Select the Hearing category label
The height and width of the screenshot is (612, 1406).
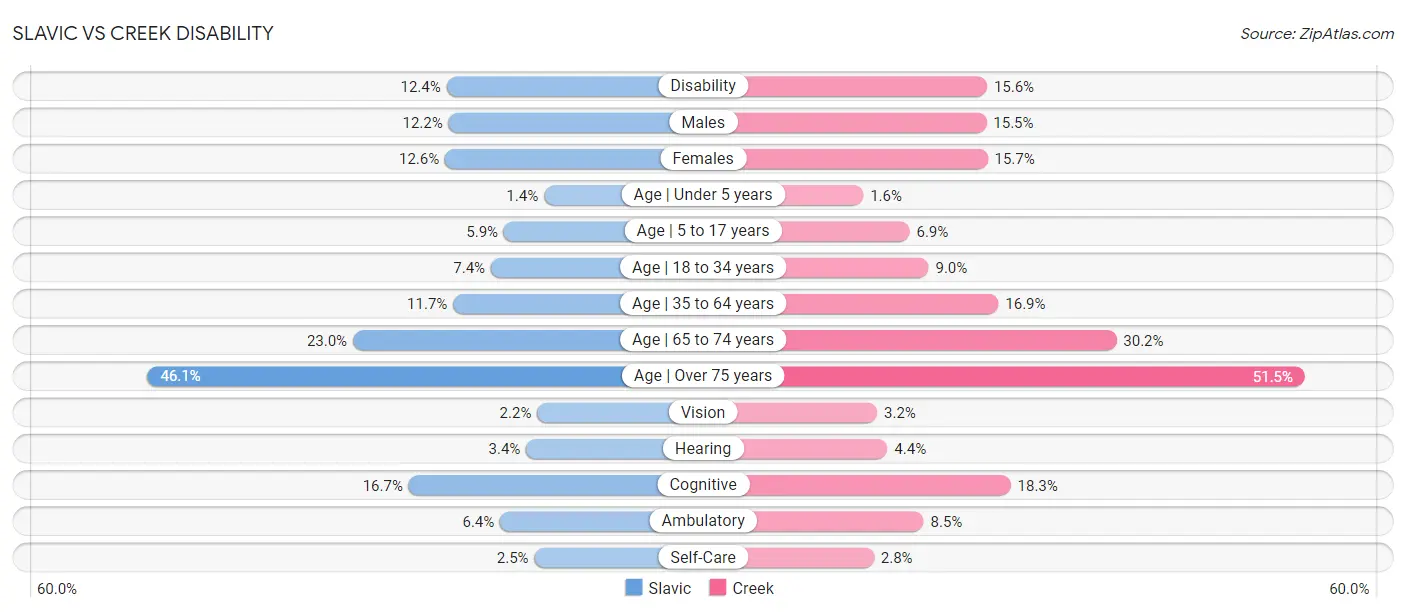703,448
